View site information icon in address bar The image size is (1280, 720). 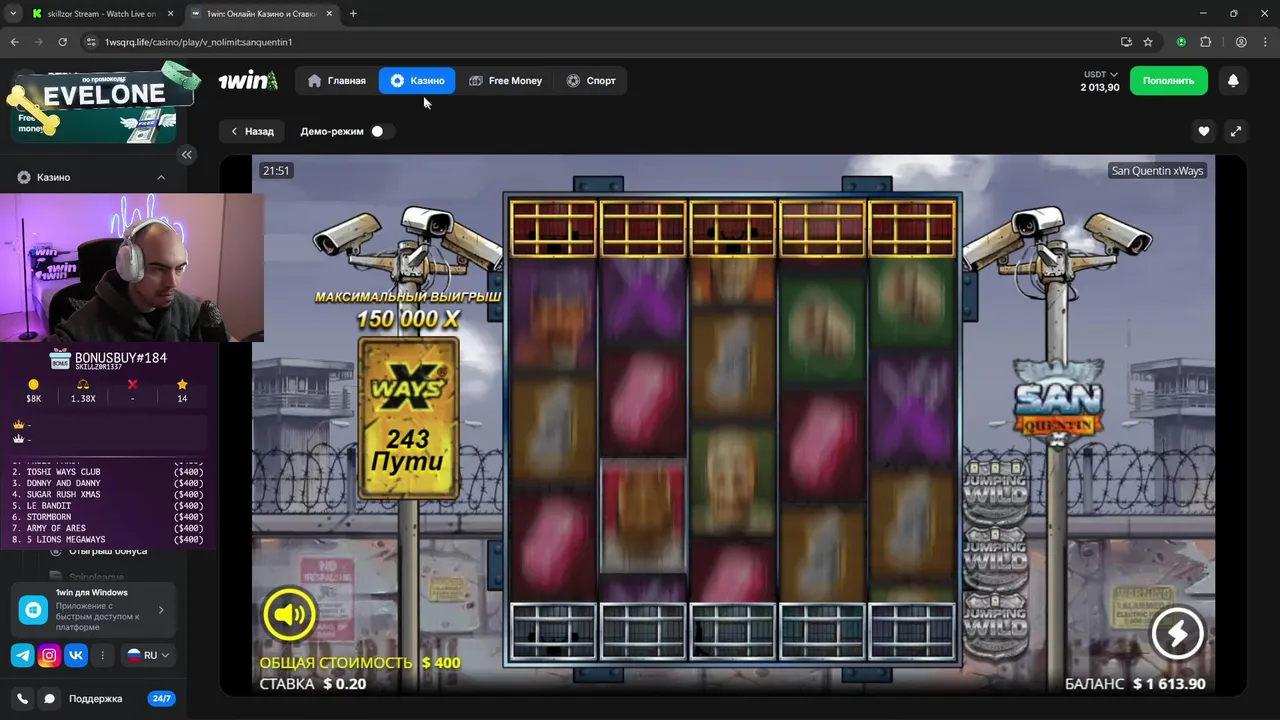91,42
